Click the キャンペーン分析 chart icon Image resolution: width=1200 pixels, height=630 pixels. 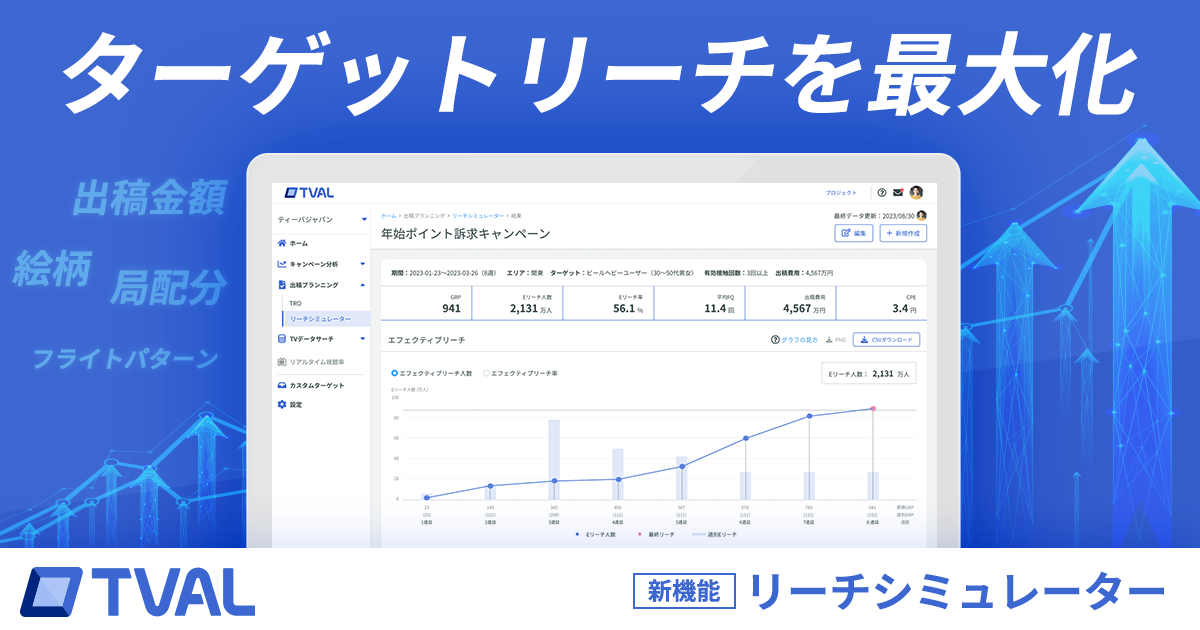[282, 264]
